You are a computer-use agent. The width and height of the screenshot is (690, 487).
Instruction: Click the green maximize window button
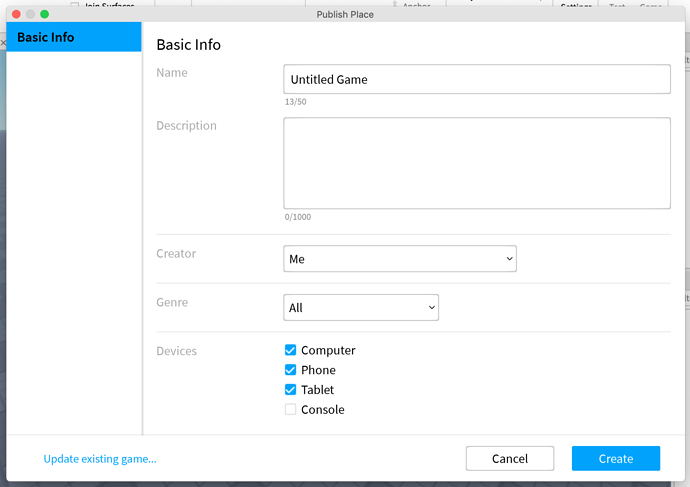coord(44,14)
